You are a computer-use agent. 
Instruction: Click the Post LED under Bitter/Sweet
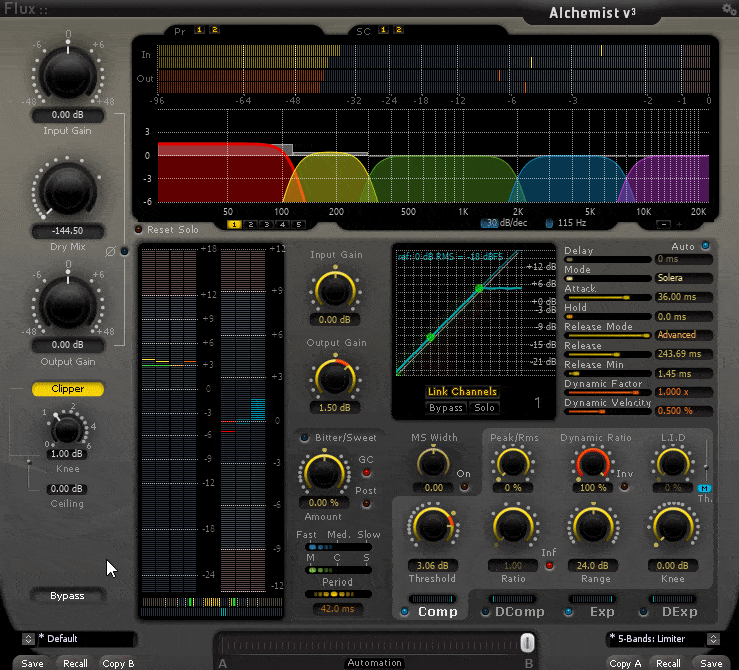(x=367, y=503)
